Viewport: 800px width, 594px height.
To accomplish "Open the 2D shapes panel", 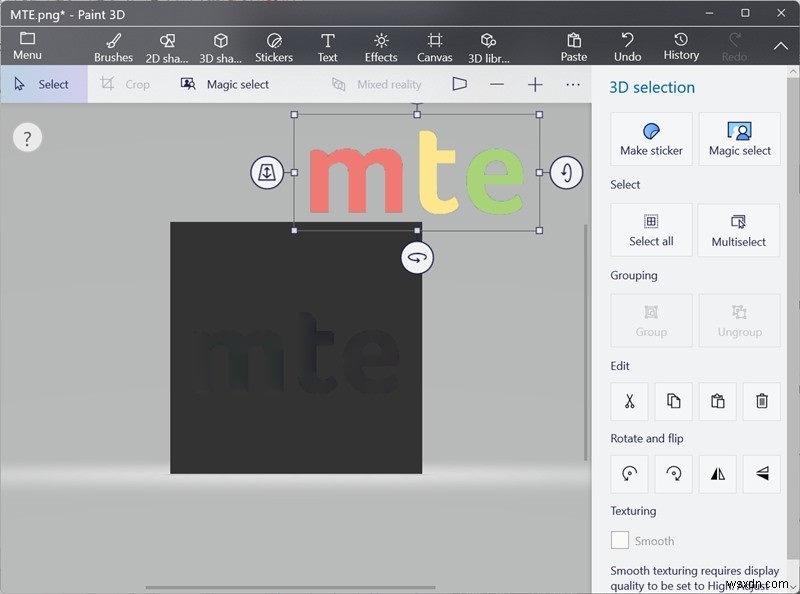I will tap(166, 45).
